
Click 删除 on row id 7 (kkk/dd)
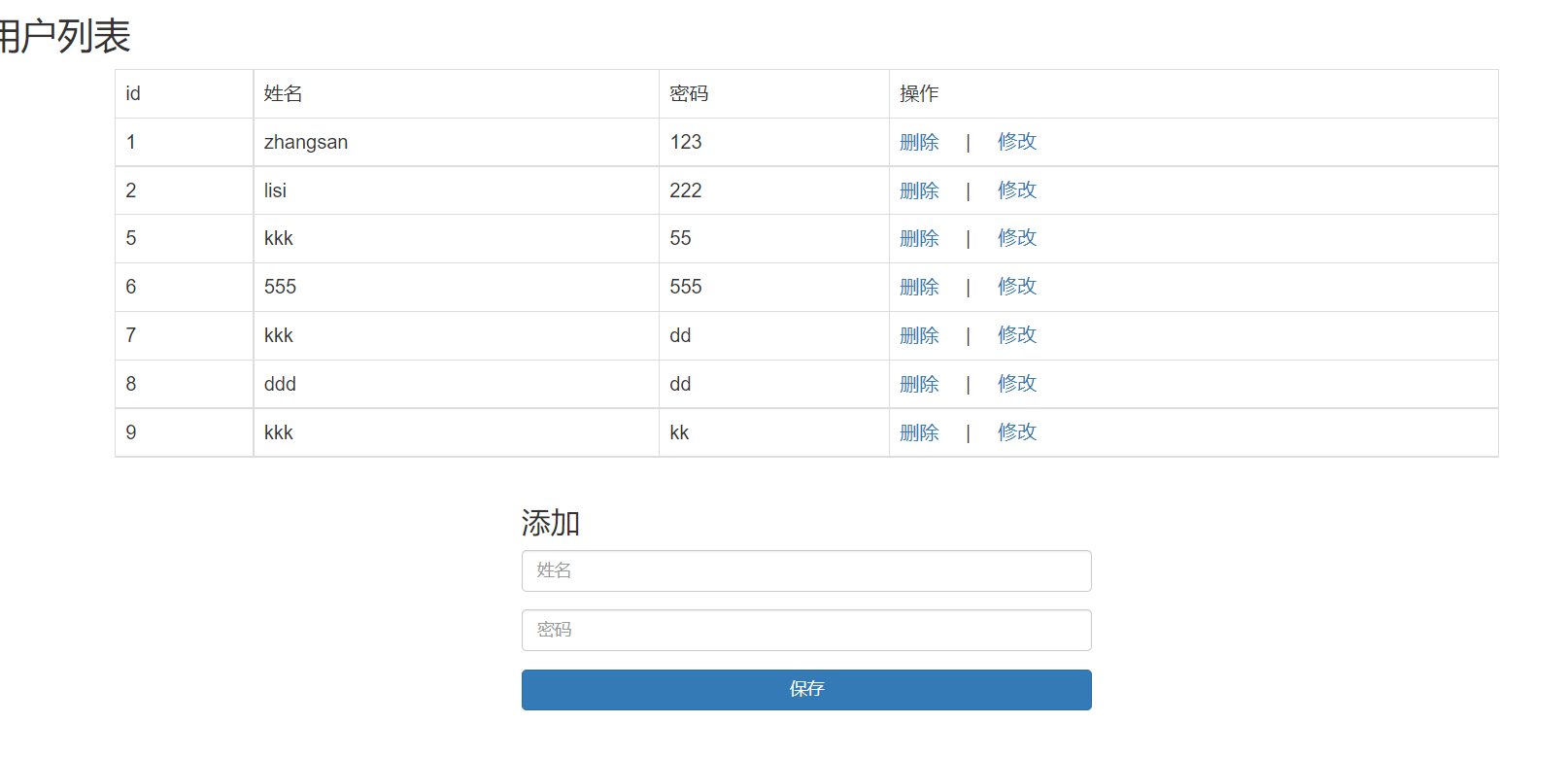point(919,335)
